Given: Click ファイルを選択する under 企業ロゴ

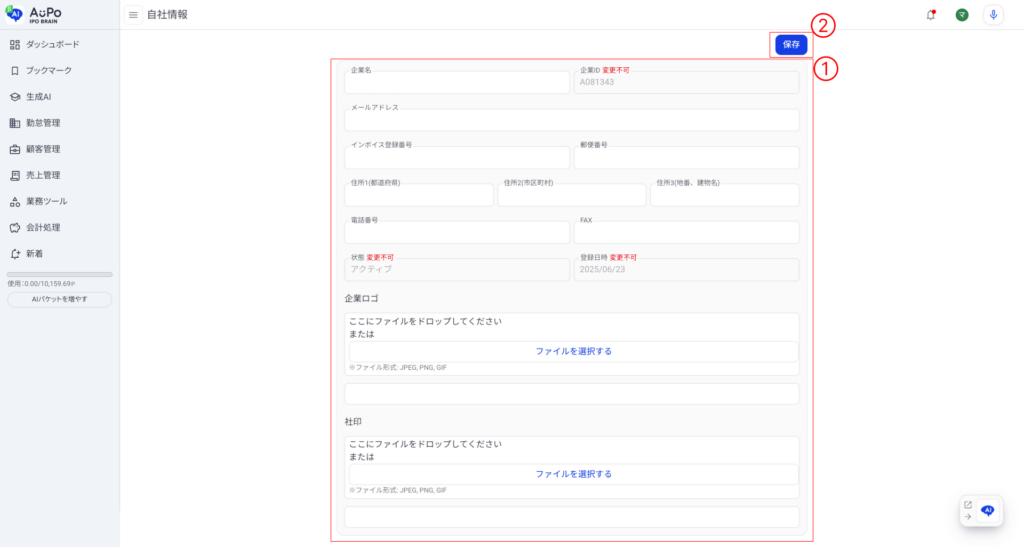Looking at the screenshot, I should tap(573, 352).
